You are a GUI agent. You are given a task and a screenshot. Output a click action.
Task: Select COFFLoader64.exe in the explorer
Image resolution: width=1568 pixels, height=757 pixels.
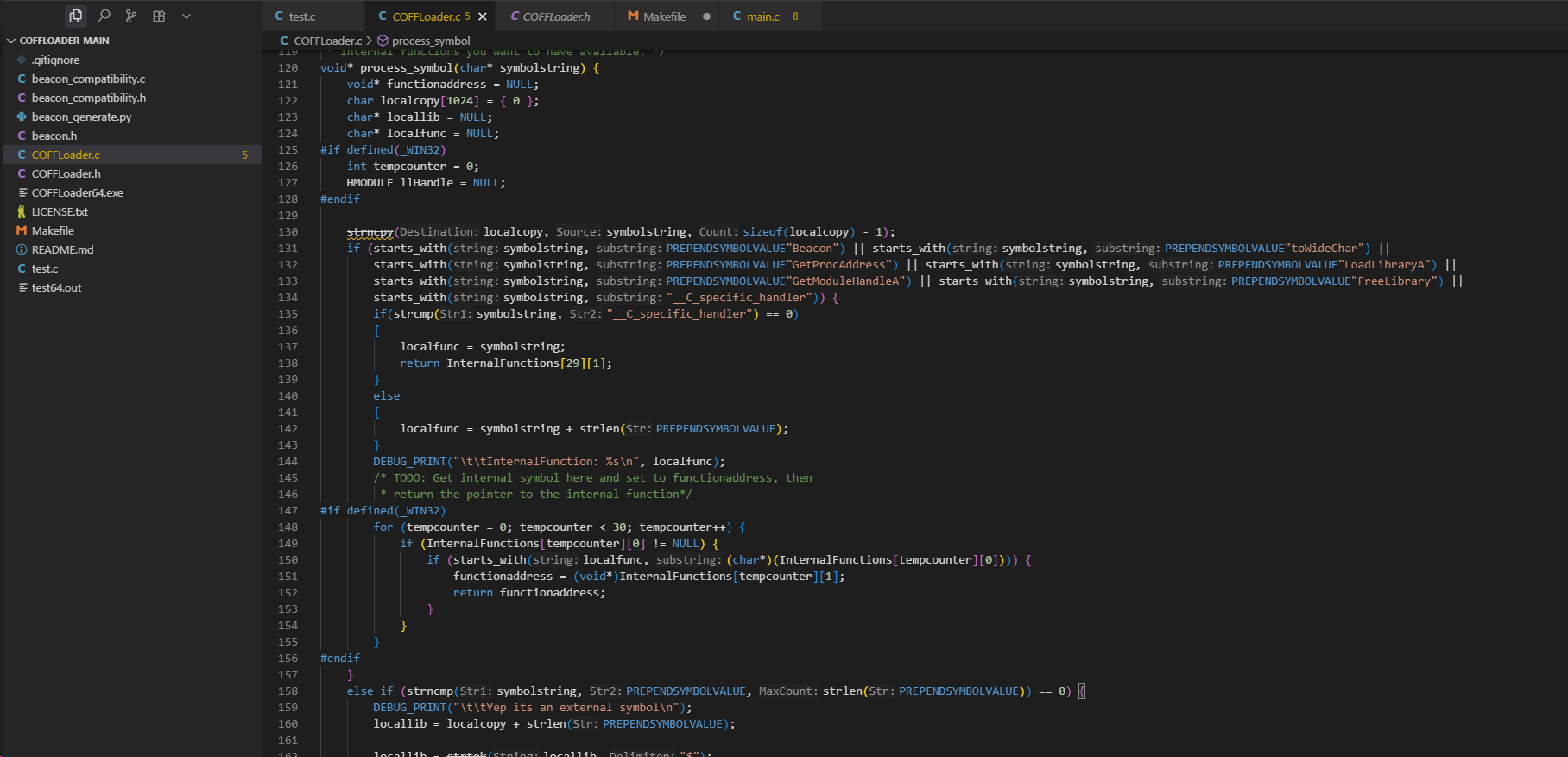point(77,192)
